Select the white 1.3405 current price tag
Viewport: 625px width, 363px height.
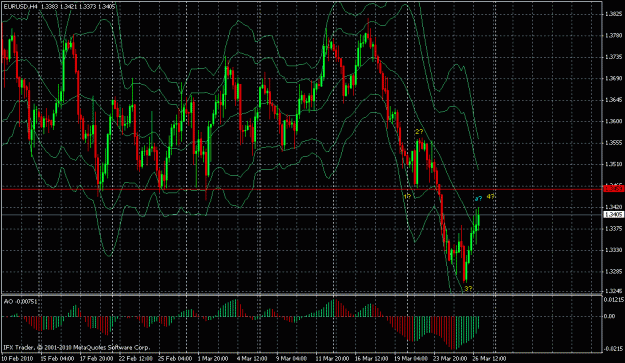coord(614,215)
